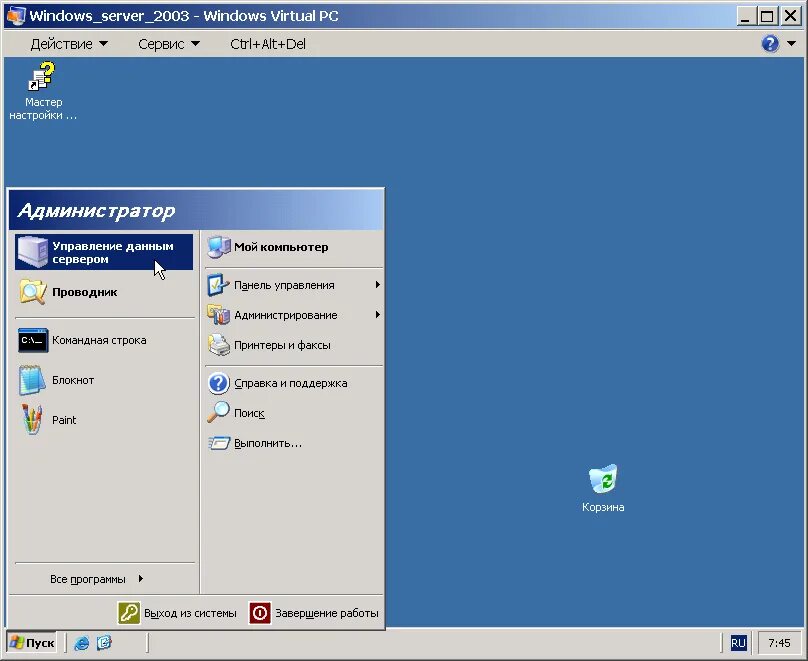Click the red power shutdown icon

(x=260, y=613)
